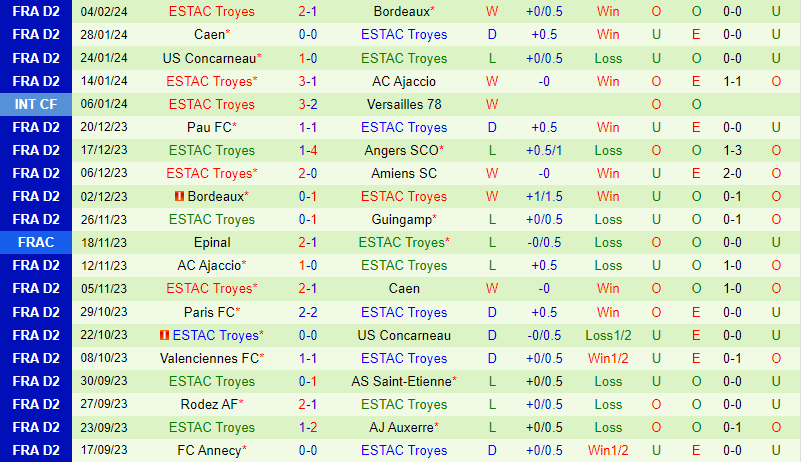This screenshot has height=462, width=801.
Task: Open the 1-4 score against Angers SCO
Action: tap(308, 150)
